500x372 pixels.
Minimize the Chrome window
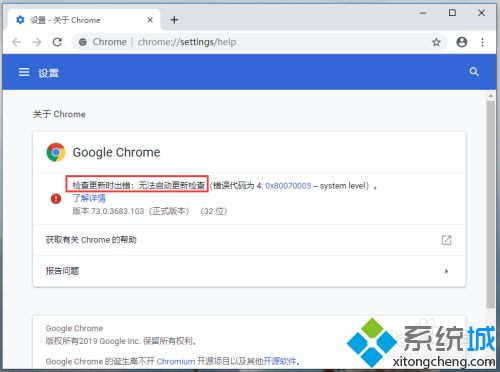point(423,13)
